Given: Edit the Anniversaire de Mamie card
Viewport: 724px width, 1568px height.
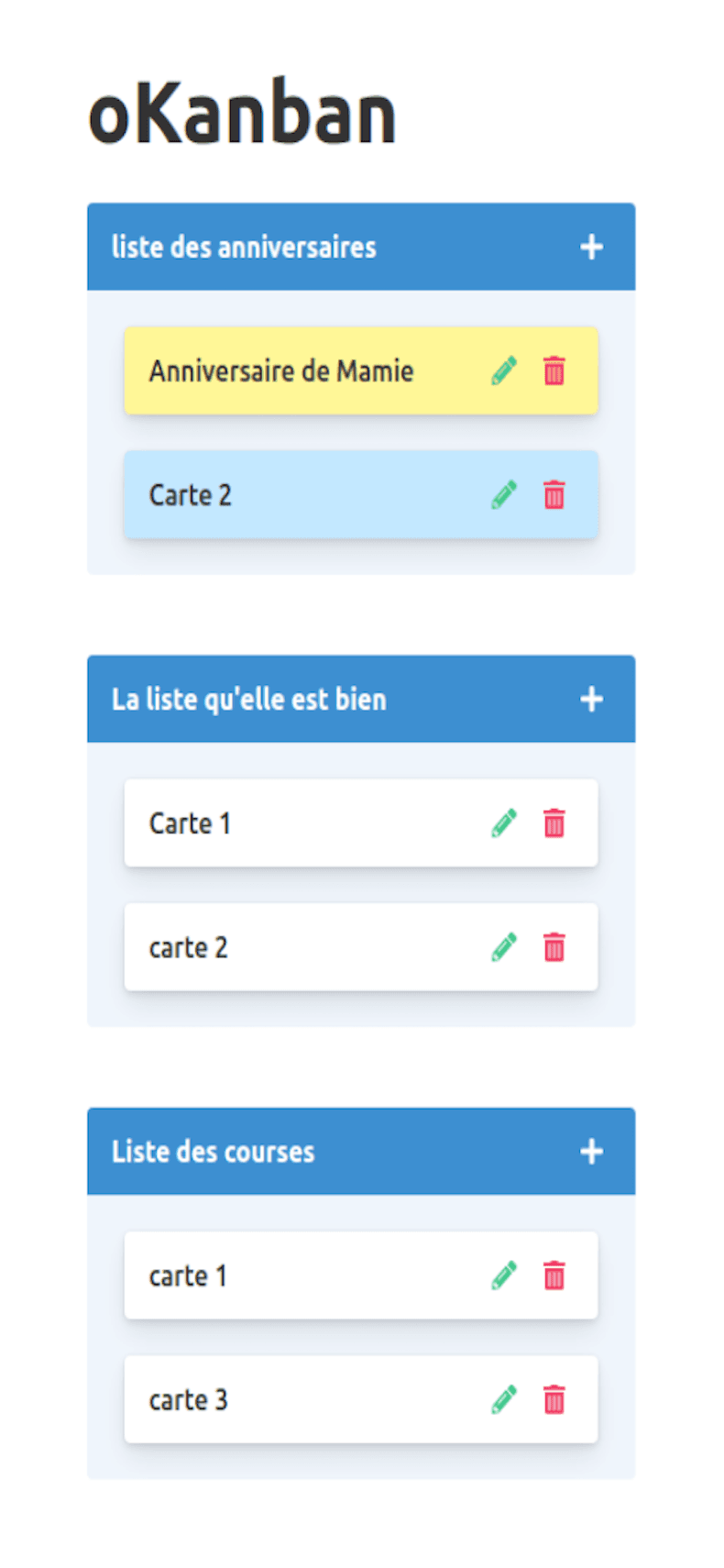Looking at the screenshot, I should (504, 371).
